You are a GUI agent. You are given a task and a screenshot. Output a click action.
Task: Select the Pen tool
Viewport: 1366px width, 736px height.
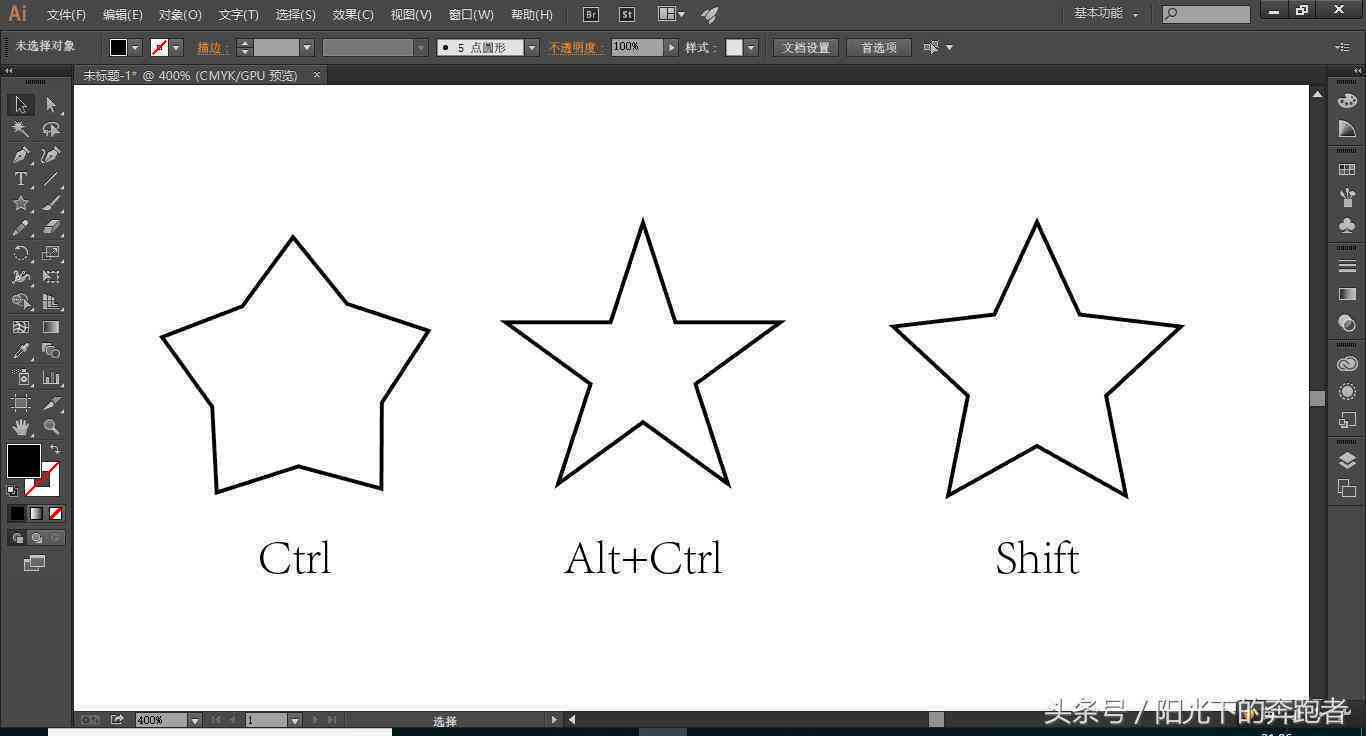click(x=20, y=155)
